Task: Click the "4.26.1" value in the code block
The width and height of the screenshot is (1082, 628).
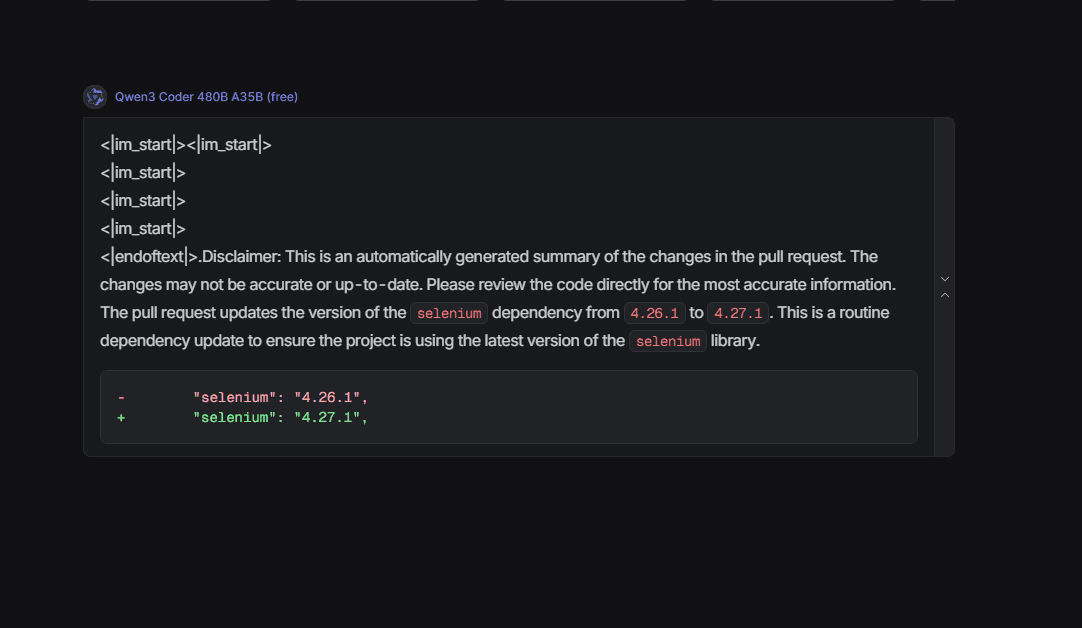Action: [328, 398]
